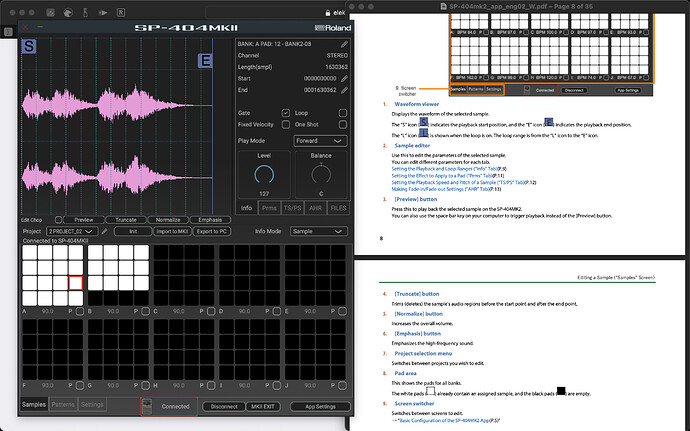Switch to the Info tab
The width and height of the screenshot is (690, 431).
point(246,208)
